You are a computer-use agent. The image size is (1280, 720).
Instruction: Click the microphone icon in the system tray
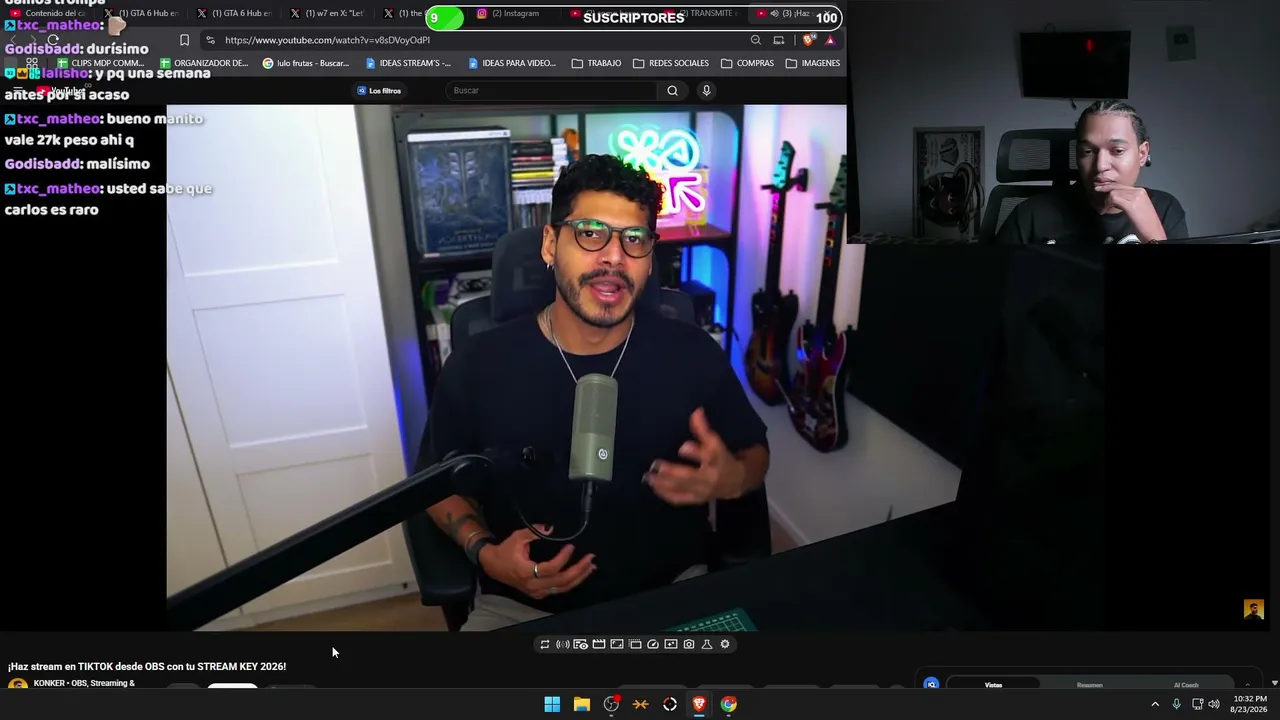[x=1176, y=704]
